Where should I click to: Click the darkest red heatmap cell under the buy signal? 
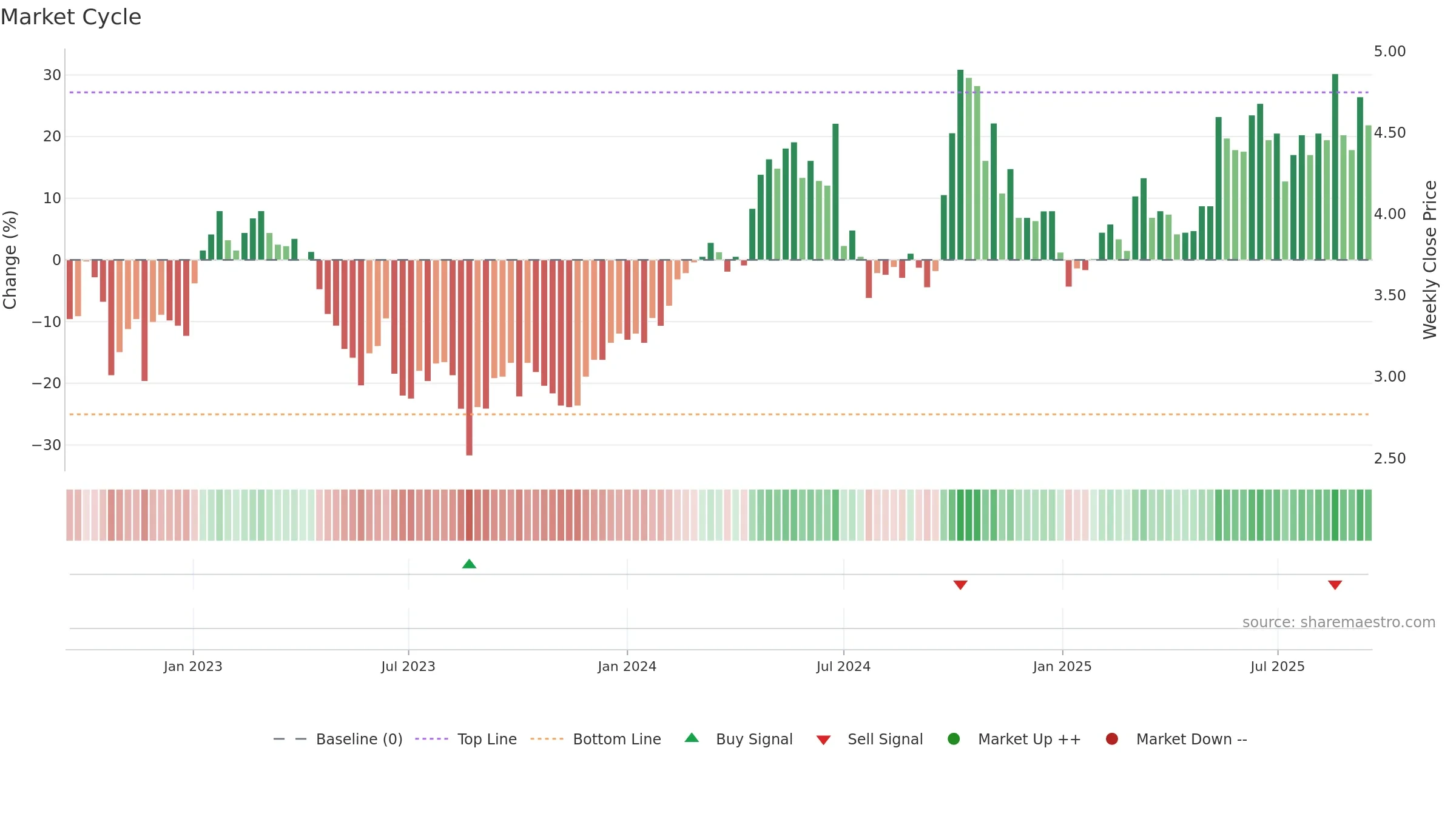coord(469,515)
